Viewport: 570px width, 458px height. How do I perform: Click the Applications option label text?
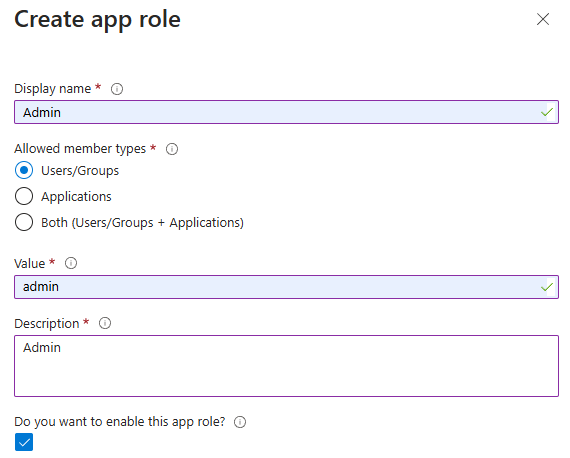point(76,197)
